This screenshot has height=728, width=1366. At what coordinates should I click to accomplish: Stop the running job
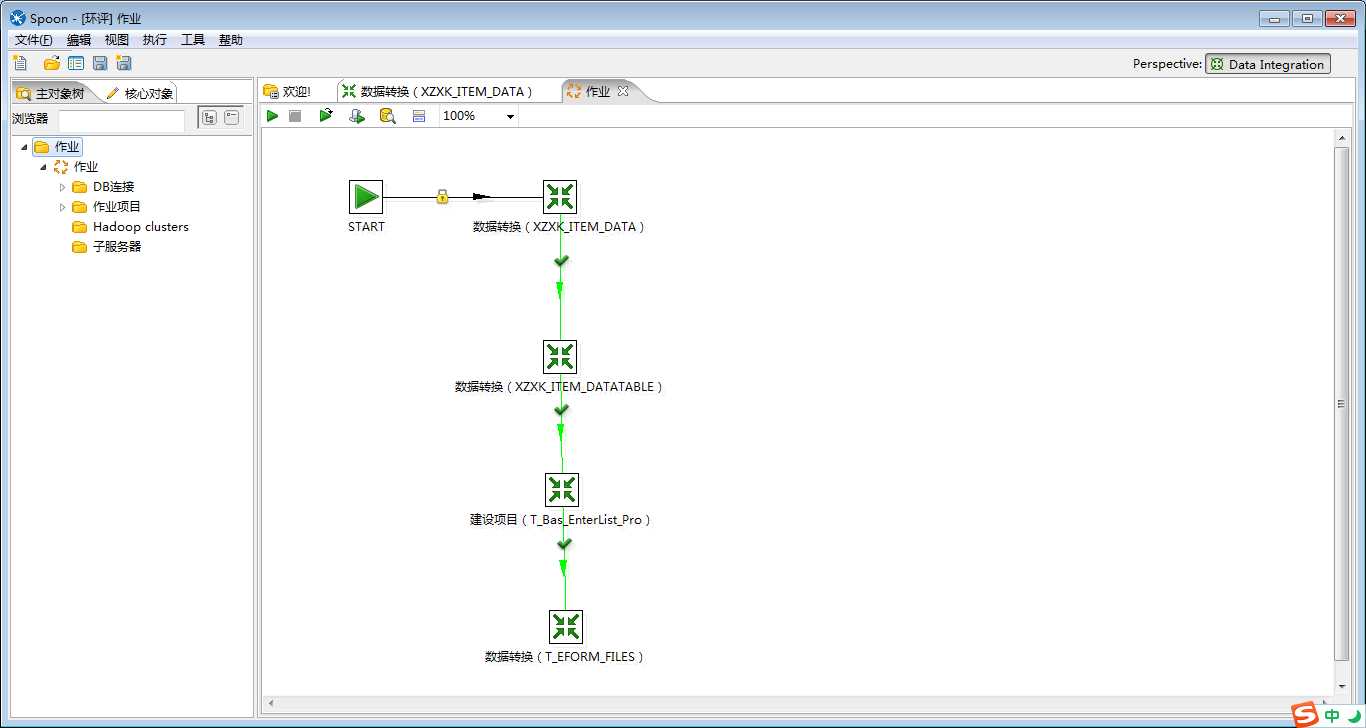295,116
